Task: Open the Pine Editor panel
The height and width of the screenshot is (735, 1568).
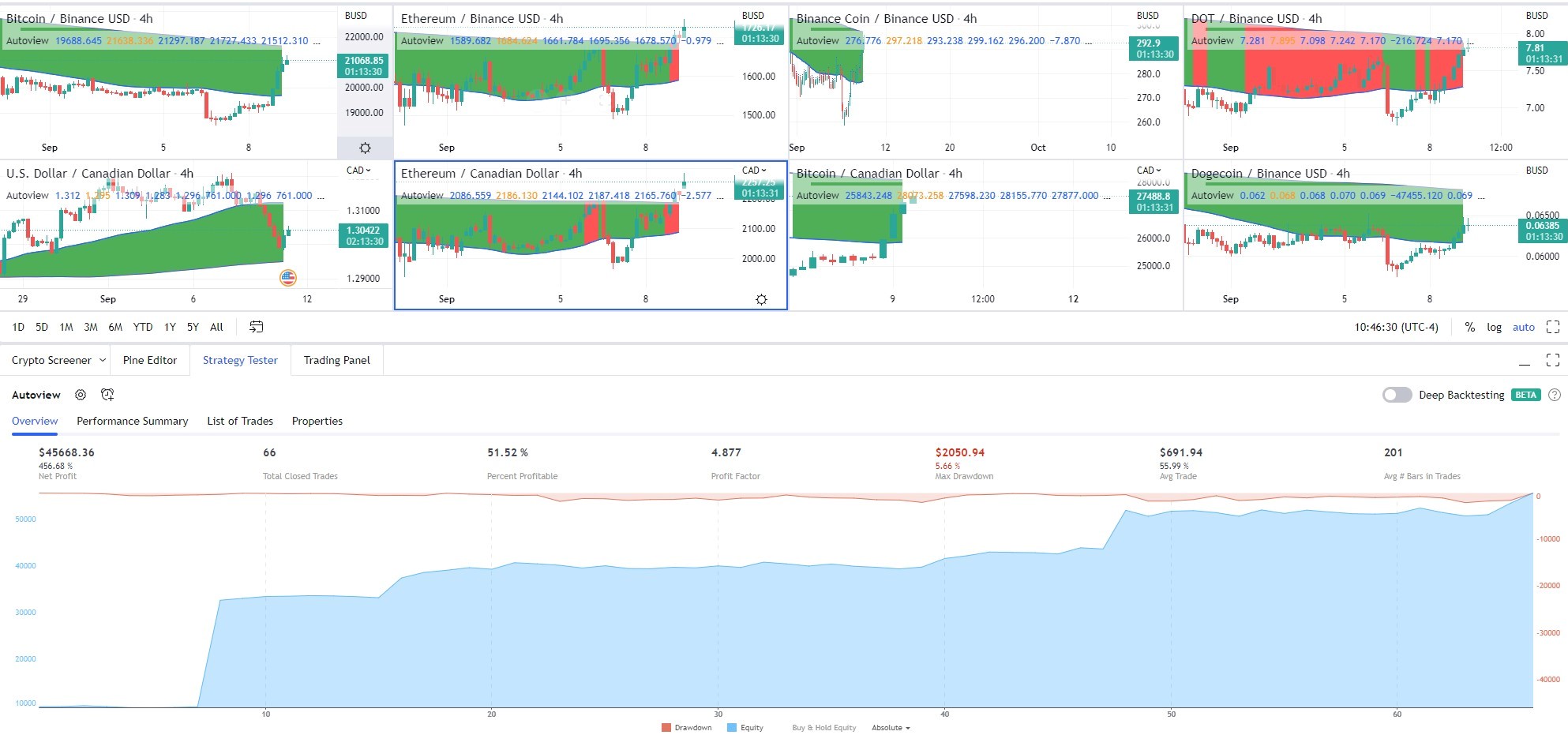Action: pos(150,360)
